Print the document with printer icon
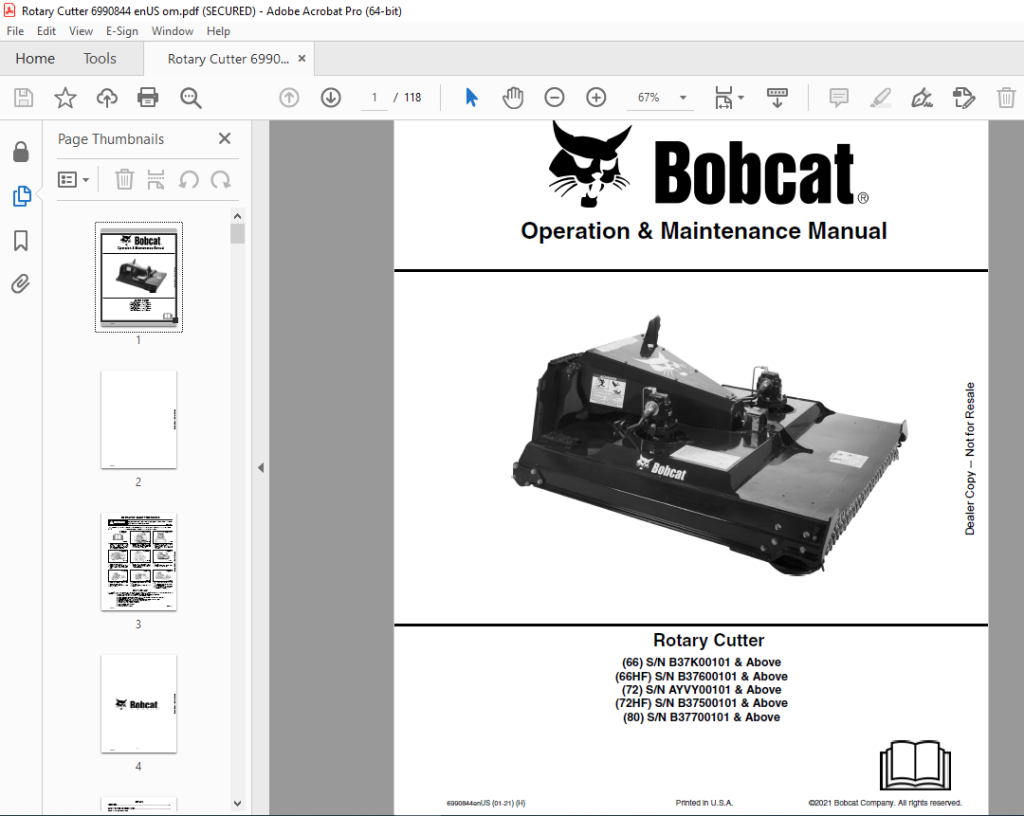This screenshot has width=1024, height=816. (x=148, y=98)
